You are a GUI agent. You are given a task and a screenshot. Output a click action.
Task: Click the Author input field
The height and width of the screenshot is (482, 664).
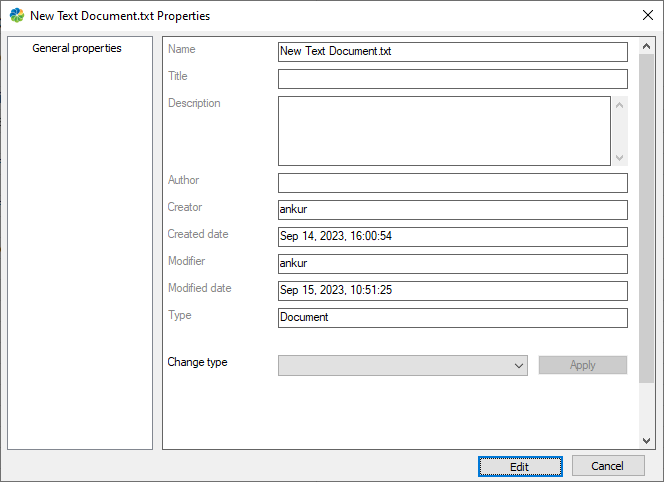tap(452, 183)
